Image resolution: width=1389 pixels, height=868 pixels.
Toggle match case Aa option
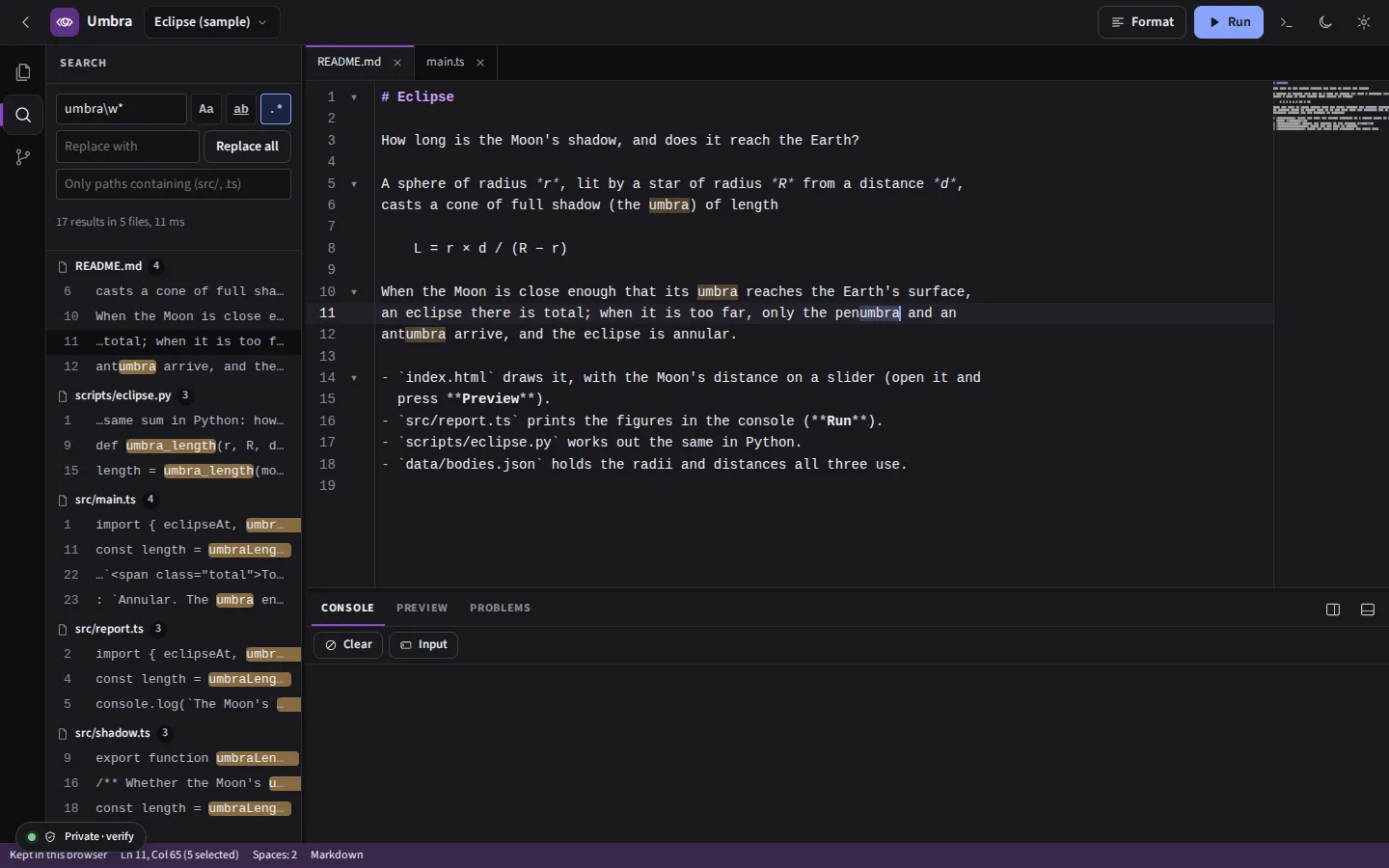click(206, 109)
